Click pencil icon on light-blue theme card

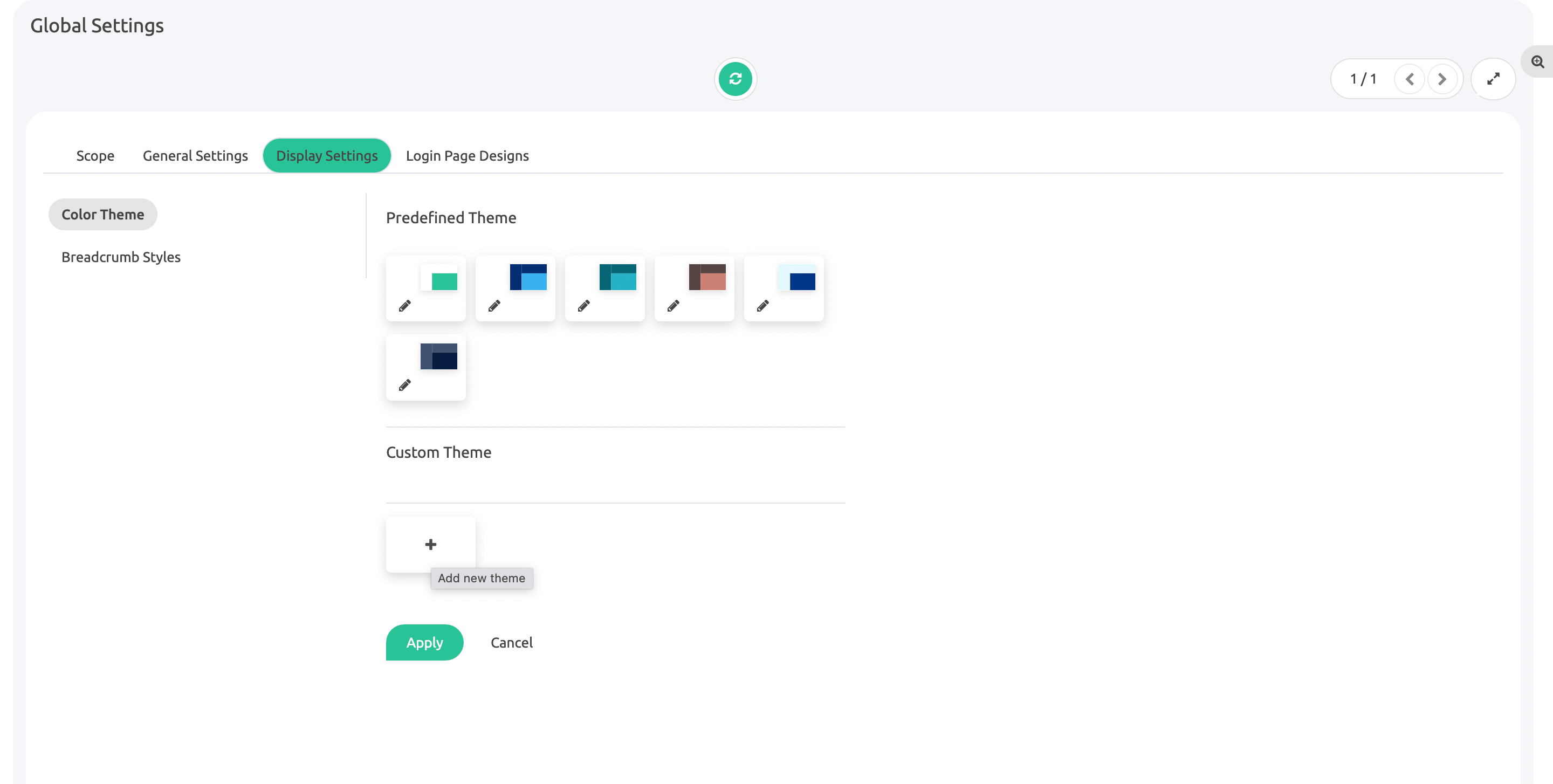pyautogui.click(x=762, y=306)
